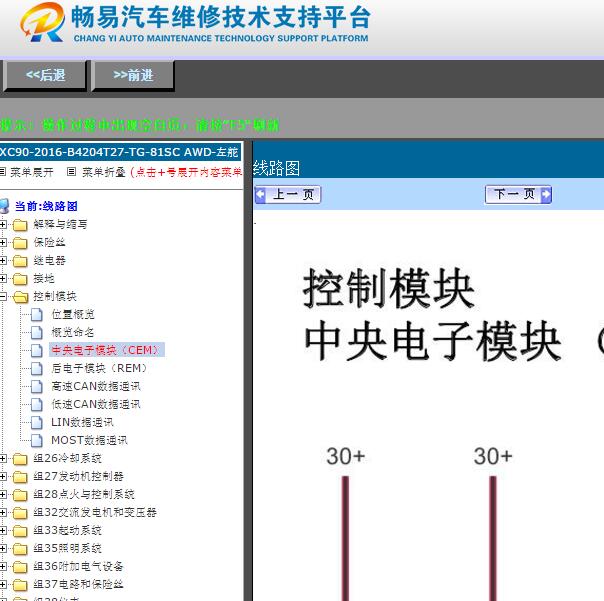This screenshot has width=604, height=601.
Task: Click the 组36附加电气设备 folder icon
Action: 20,567
